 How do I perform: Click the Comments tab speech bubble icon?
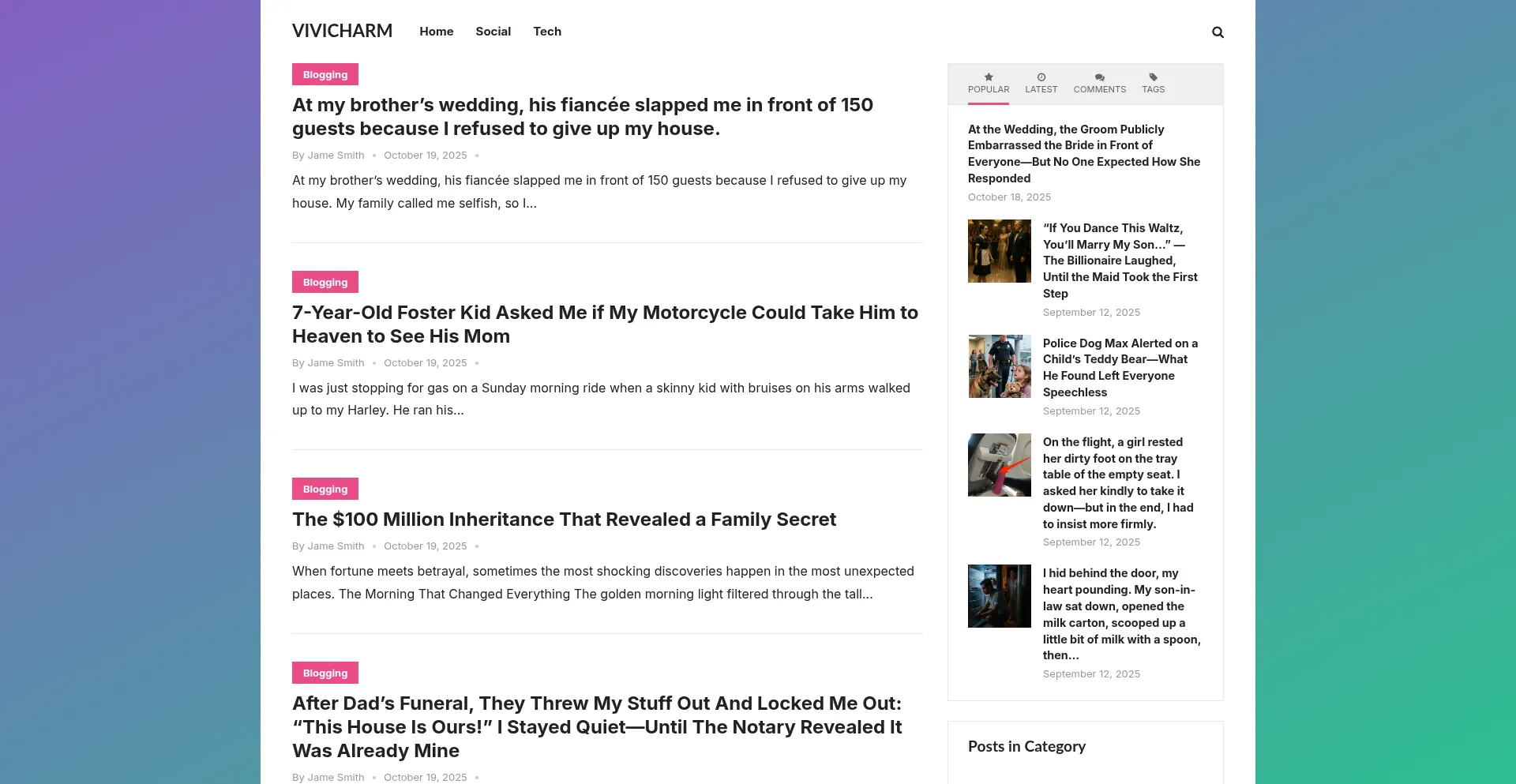[1099, 77]
